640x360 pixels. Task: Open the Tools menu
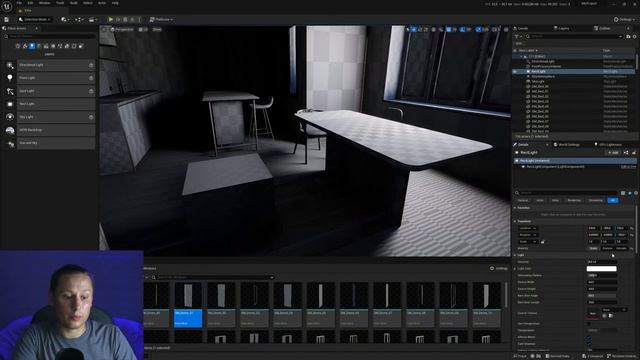(x=60, y=3)
